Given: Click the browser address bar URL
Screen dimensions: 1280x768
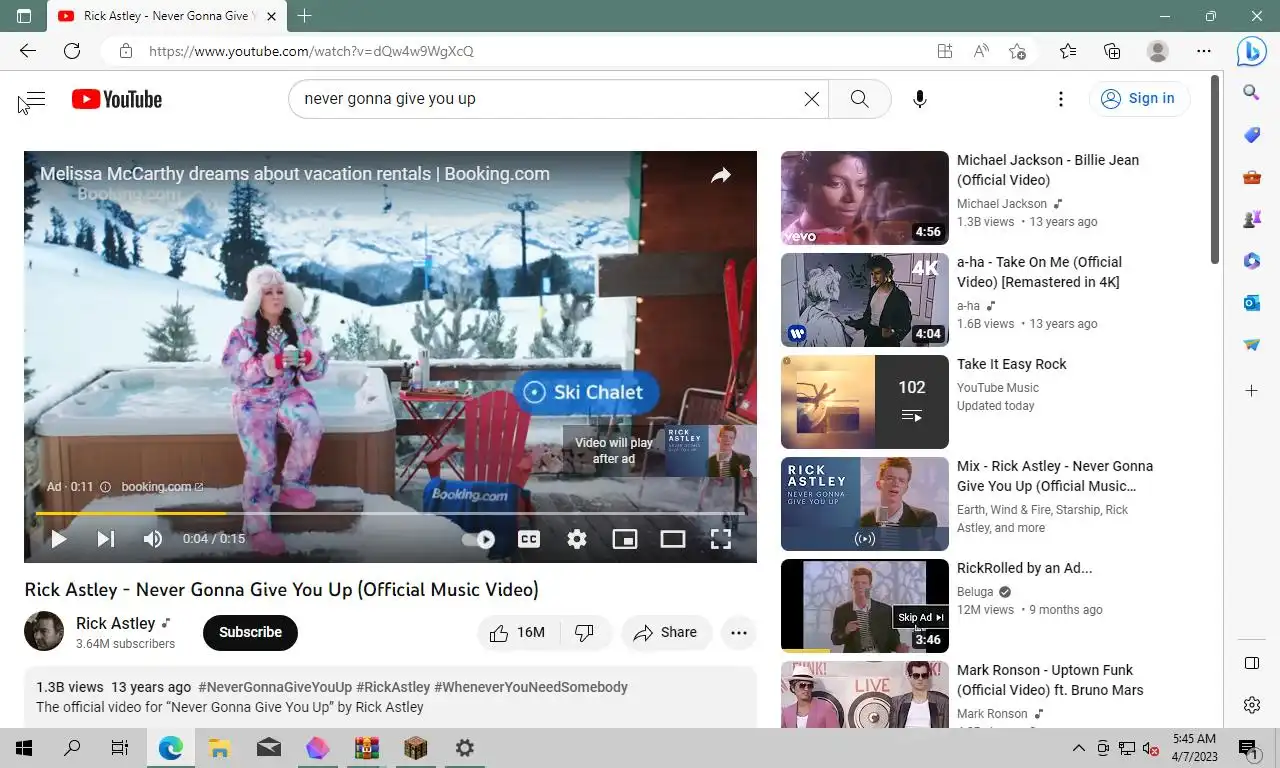Looking at the screenshot, I should point(311,51).
